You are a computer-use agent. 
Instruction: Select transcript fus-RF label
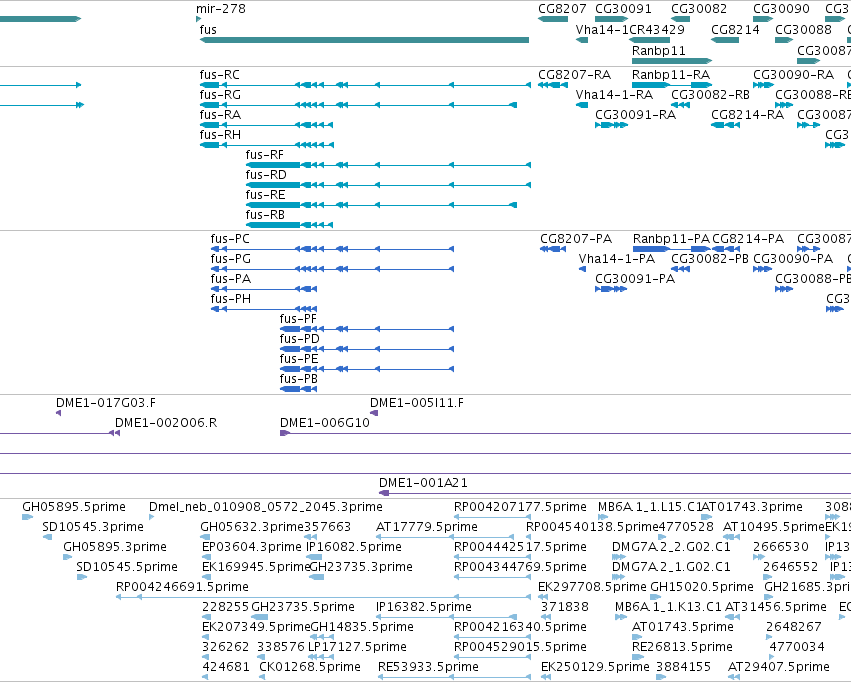[265, 155]
